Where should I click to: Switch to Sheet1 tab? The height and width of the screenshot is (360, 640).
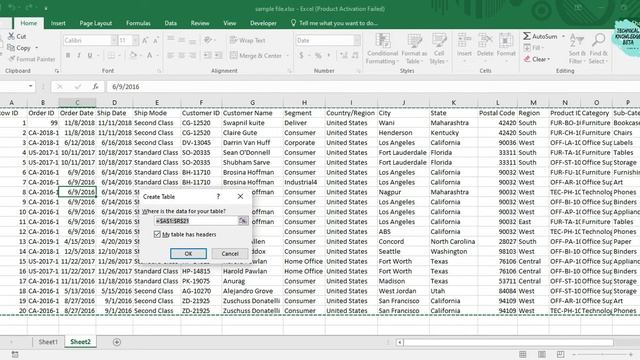point(48,342)
